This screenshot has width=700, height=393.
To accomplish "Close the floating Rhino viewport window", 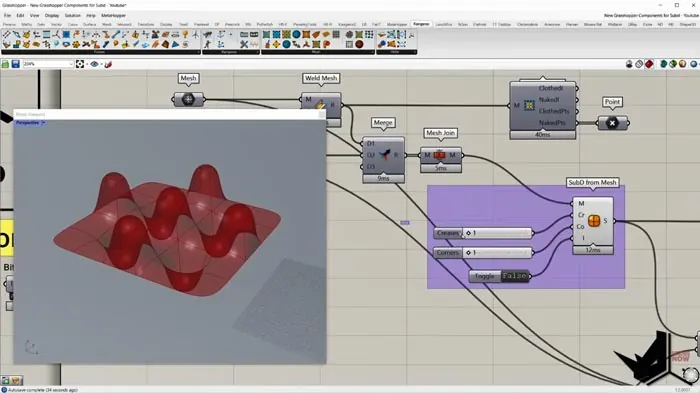I will pos(321,114).
